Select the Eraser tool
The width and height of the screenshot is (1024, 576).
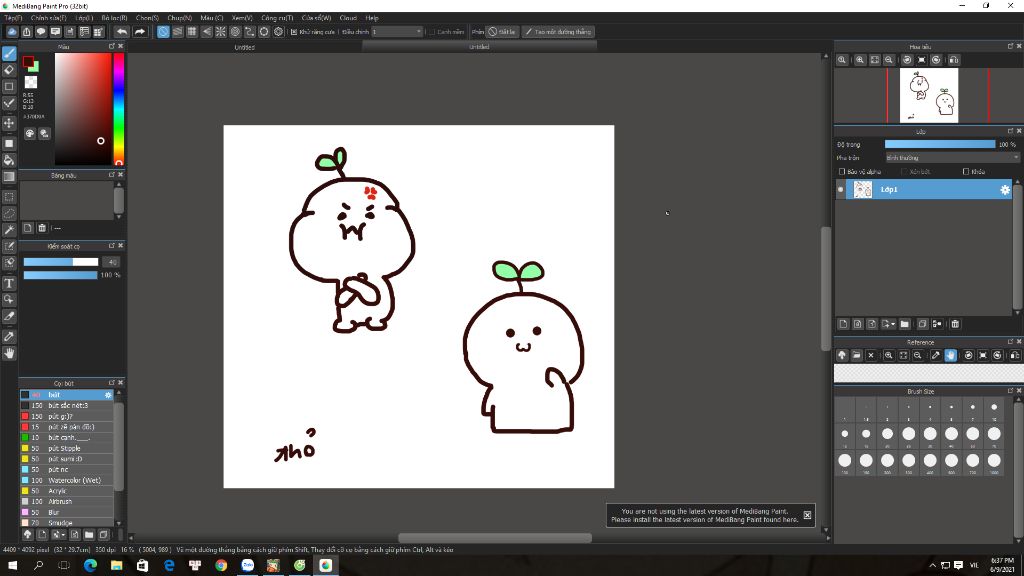tap(9, 70)
